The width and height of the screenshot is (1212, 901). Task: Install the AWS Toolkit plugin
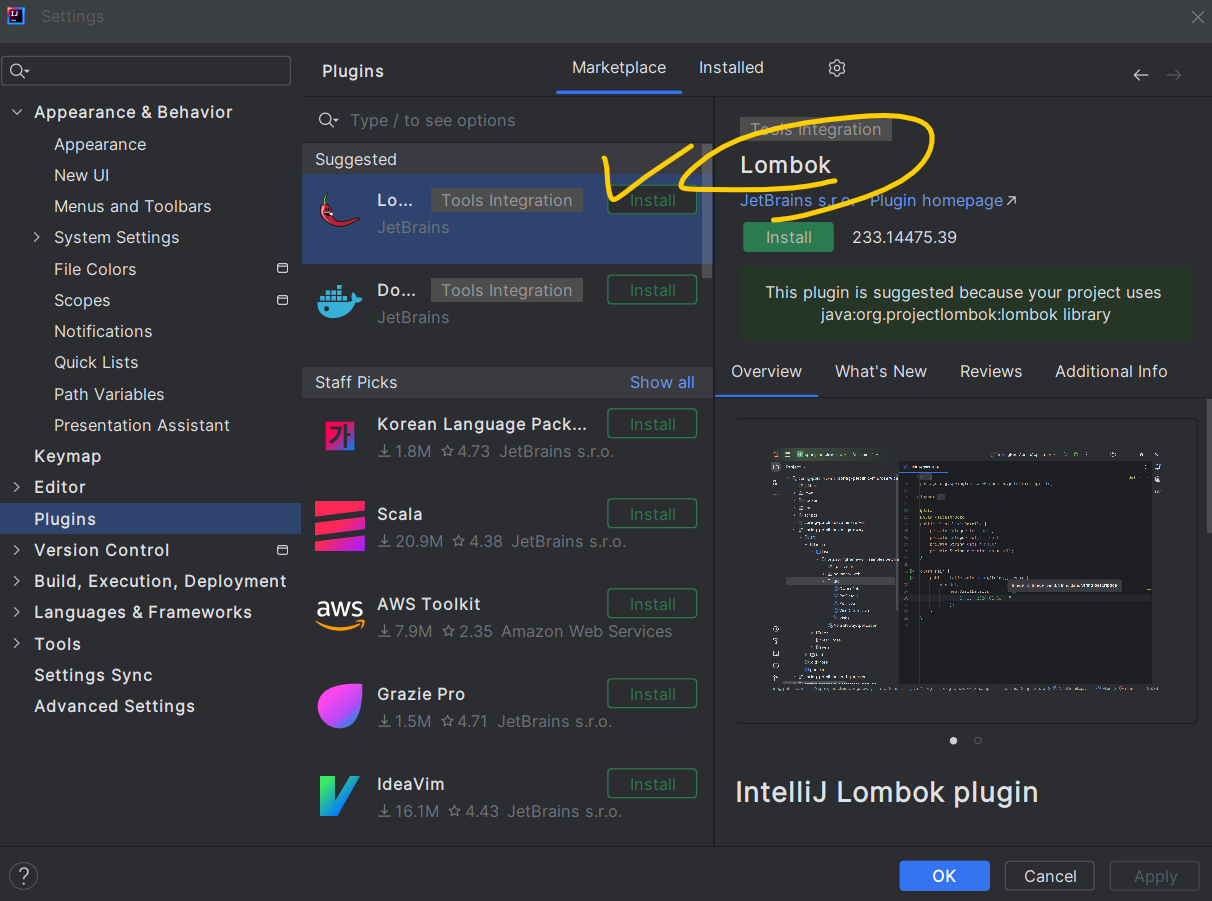pos(653,604)
